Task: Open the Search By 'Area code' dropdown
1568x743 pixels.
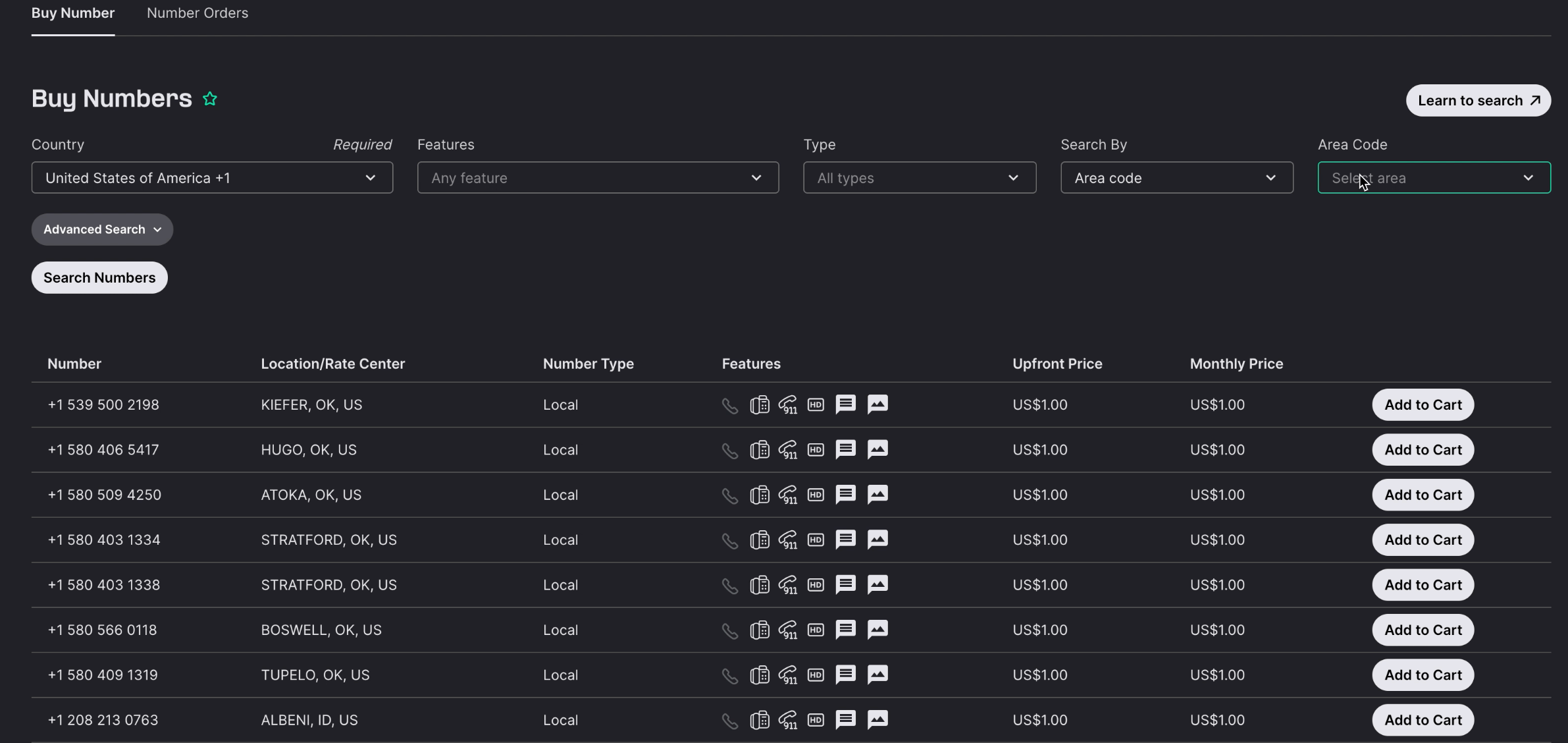Action: click(x=1177, y=178)
